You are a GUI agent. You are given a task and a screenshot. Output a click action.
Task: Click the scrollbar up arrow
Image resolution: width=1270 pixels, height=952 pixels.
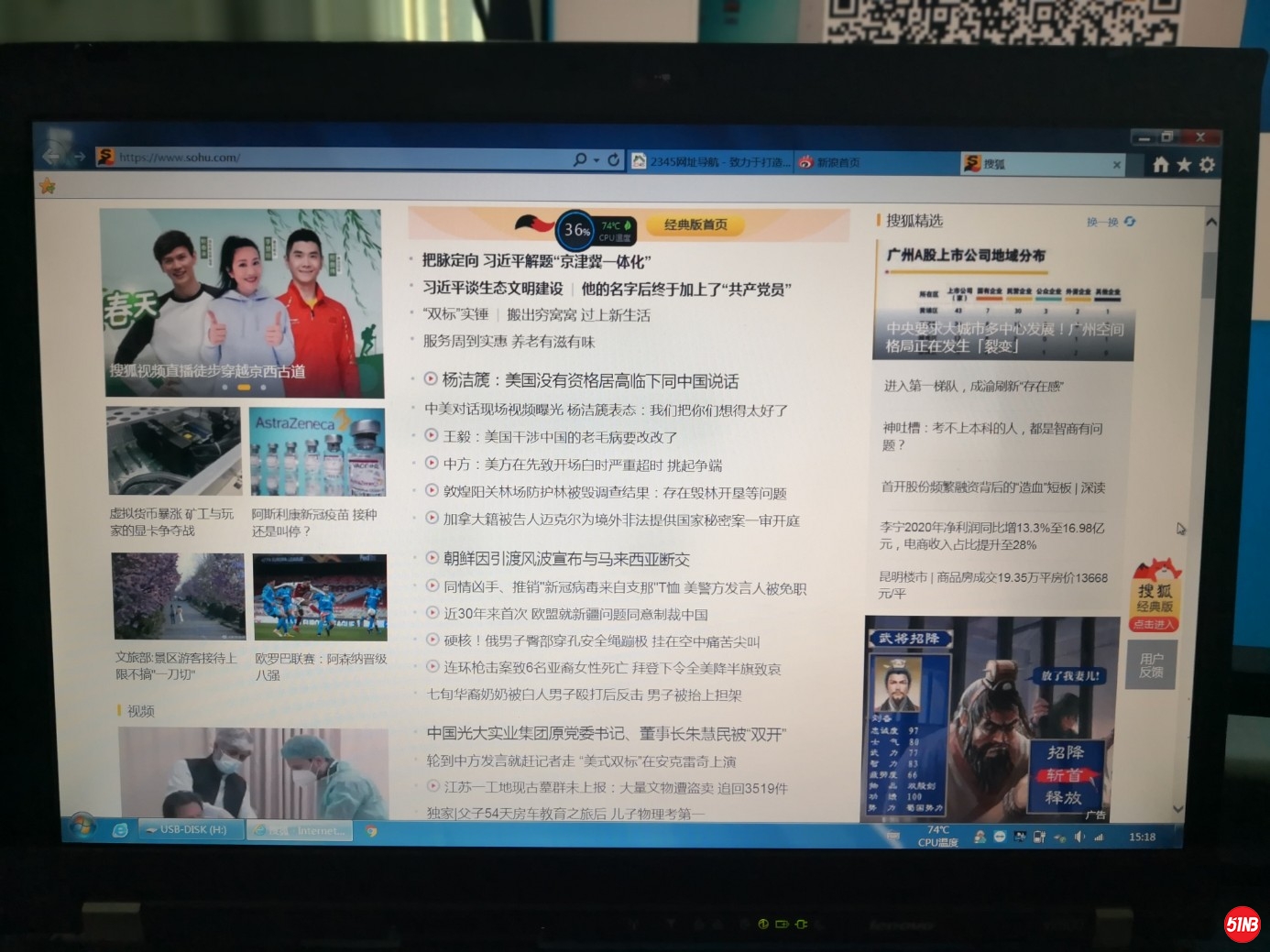1210,222
